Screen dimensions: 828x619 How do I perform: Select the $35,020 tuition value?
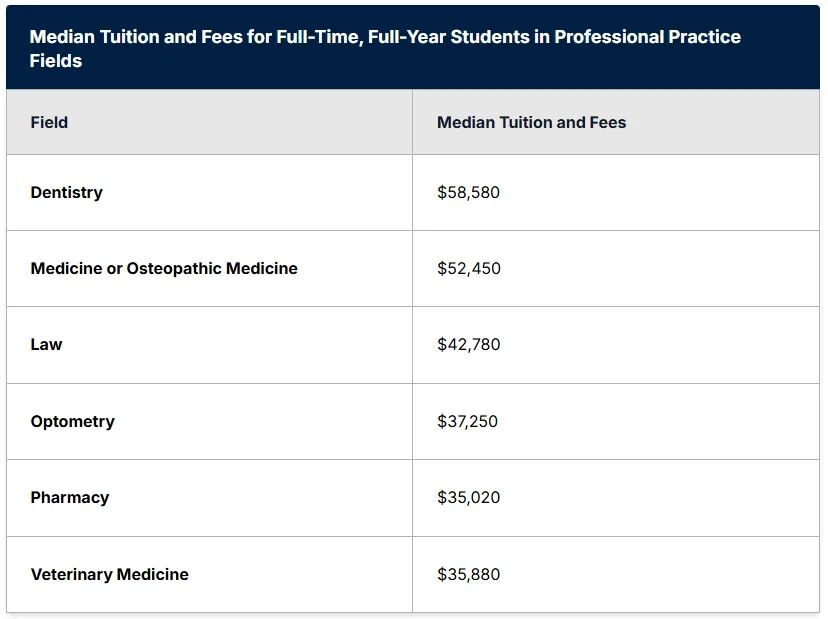(468, 497)
